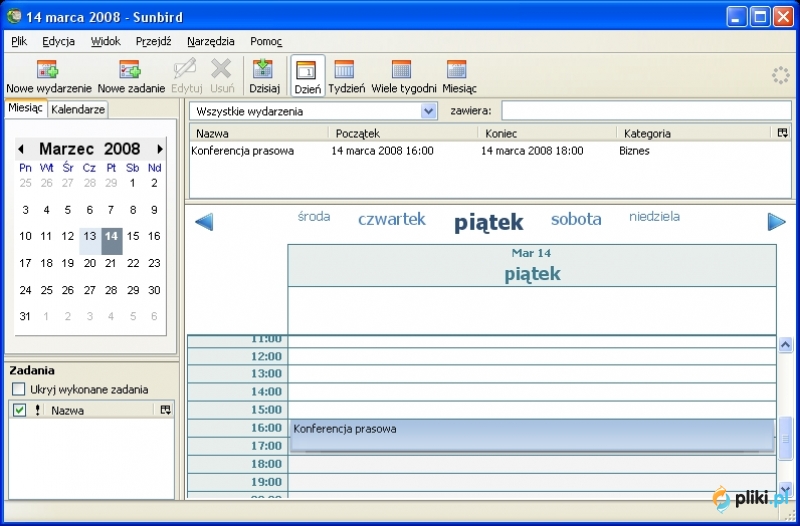Open the Edycja menu

[x=58, y=41]
